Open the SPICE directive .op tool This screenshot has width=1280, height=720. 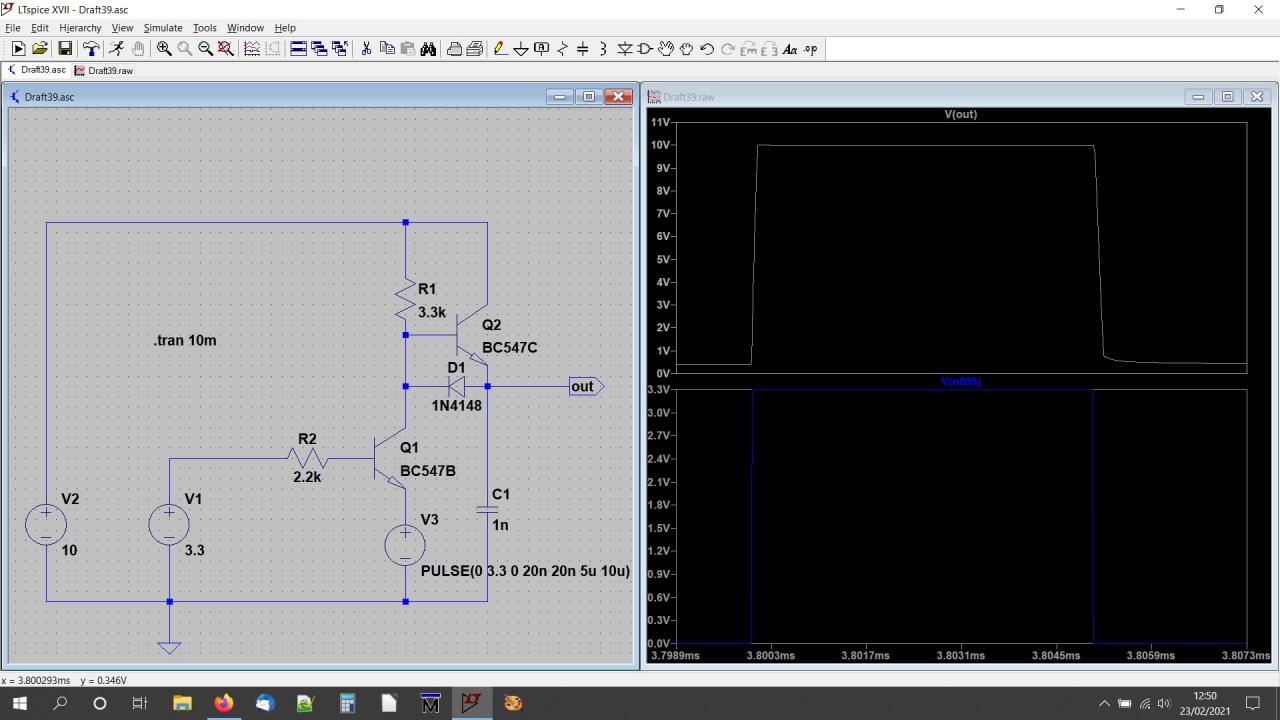pyautogui.click(x=810, y=49)
